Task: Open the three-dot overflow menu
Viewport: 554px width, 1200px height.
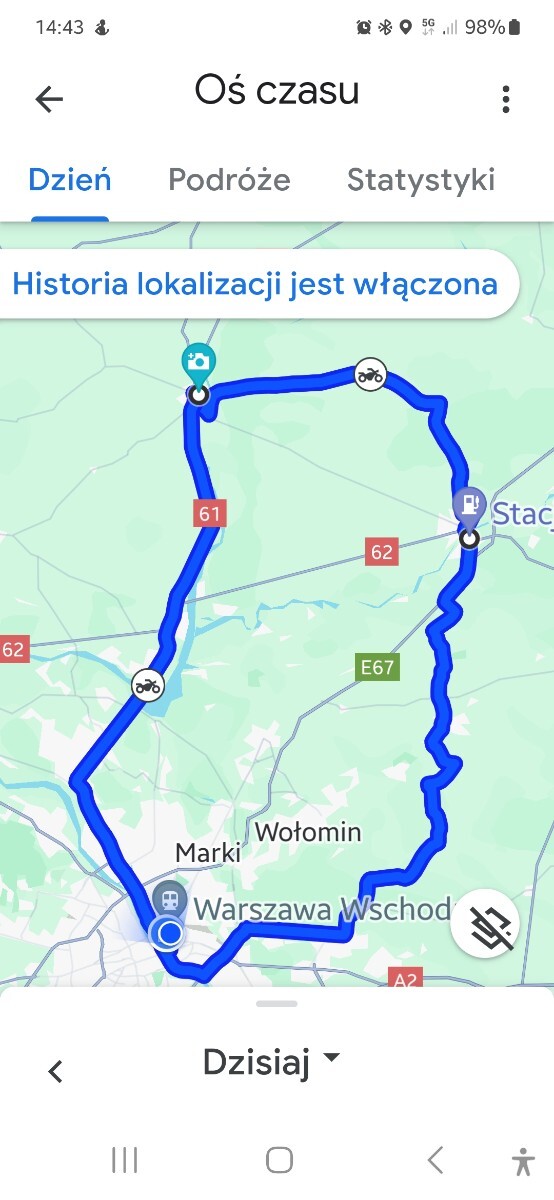Action: (506, 98)
